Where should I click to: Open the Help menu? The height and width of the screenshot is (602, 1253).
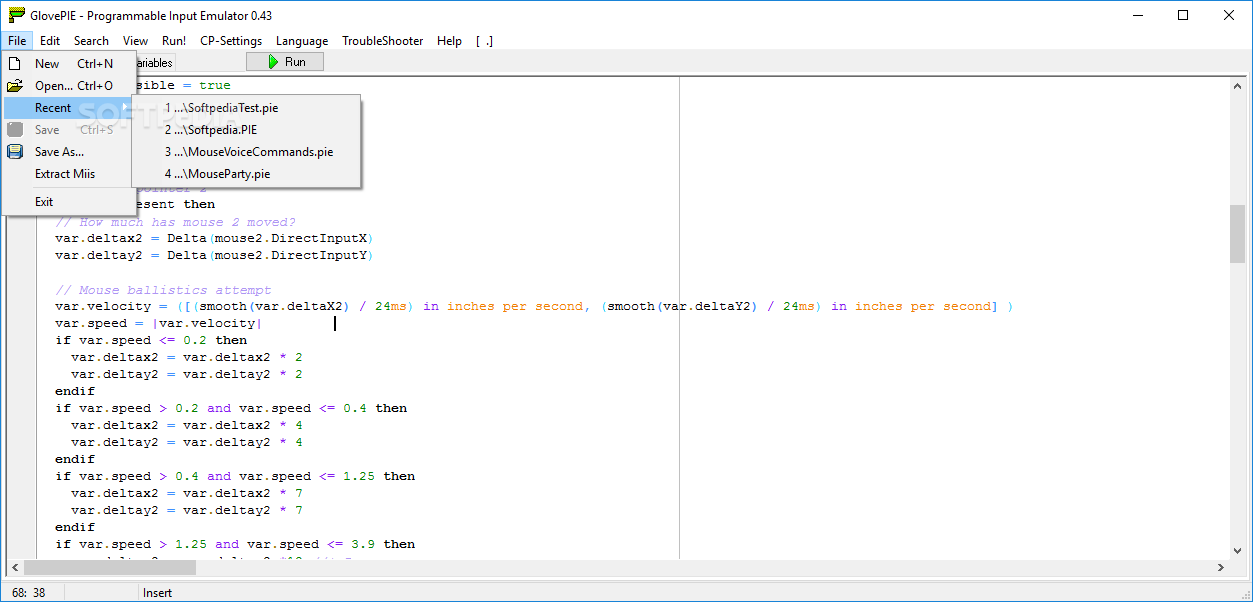click(450, 41)
